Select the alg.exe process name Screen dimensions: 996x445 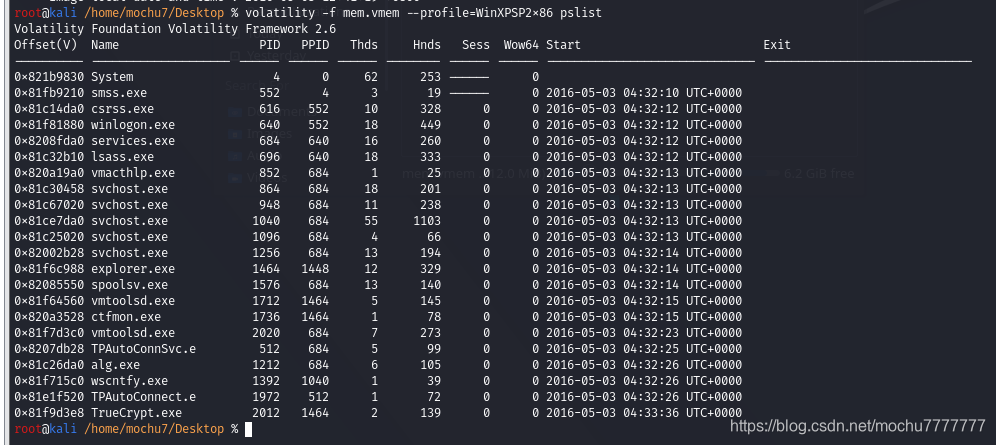click(x=116, y=364)
